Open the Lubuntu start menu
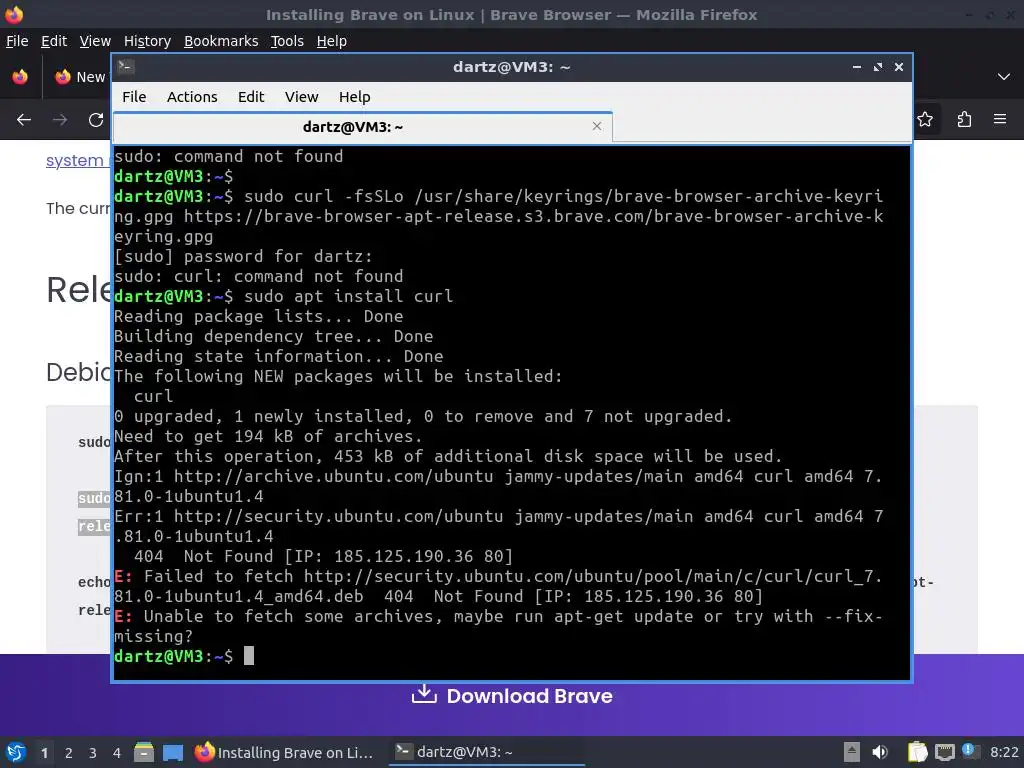The height and width of the screenshot is (768, 1024). point(16,752)
